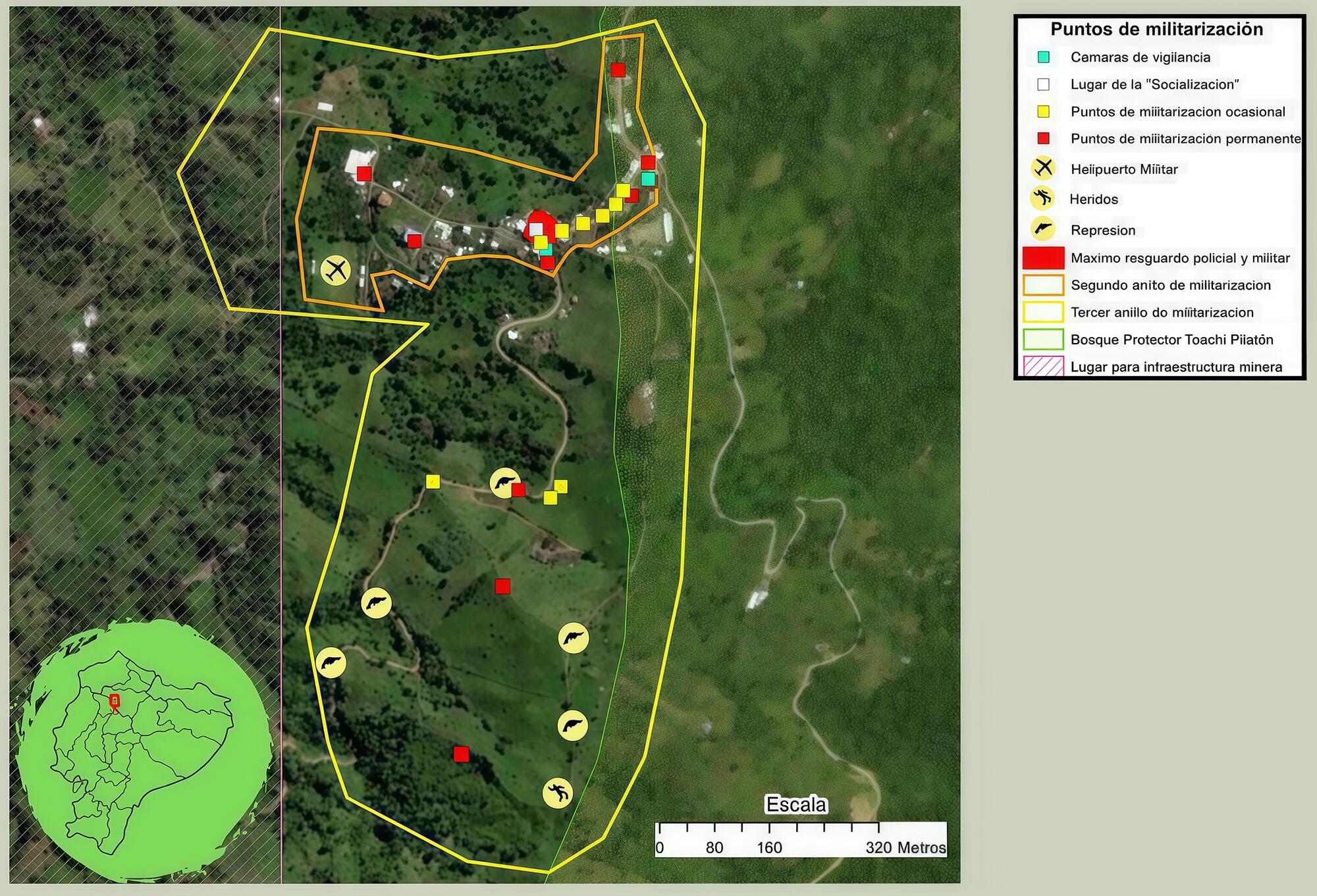Image resolution: width=1317 pixels, height=896 pixels.
Task: Click the topmost red permanent militarization square
Action: tap(618, 70)
